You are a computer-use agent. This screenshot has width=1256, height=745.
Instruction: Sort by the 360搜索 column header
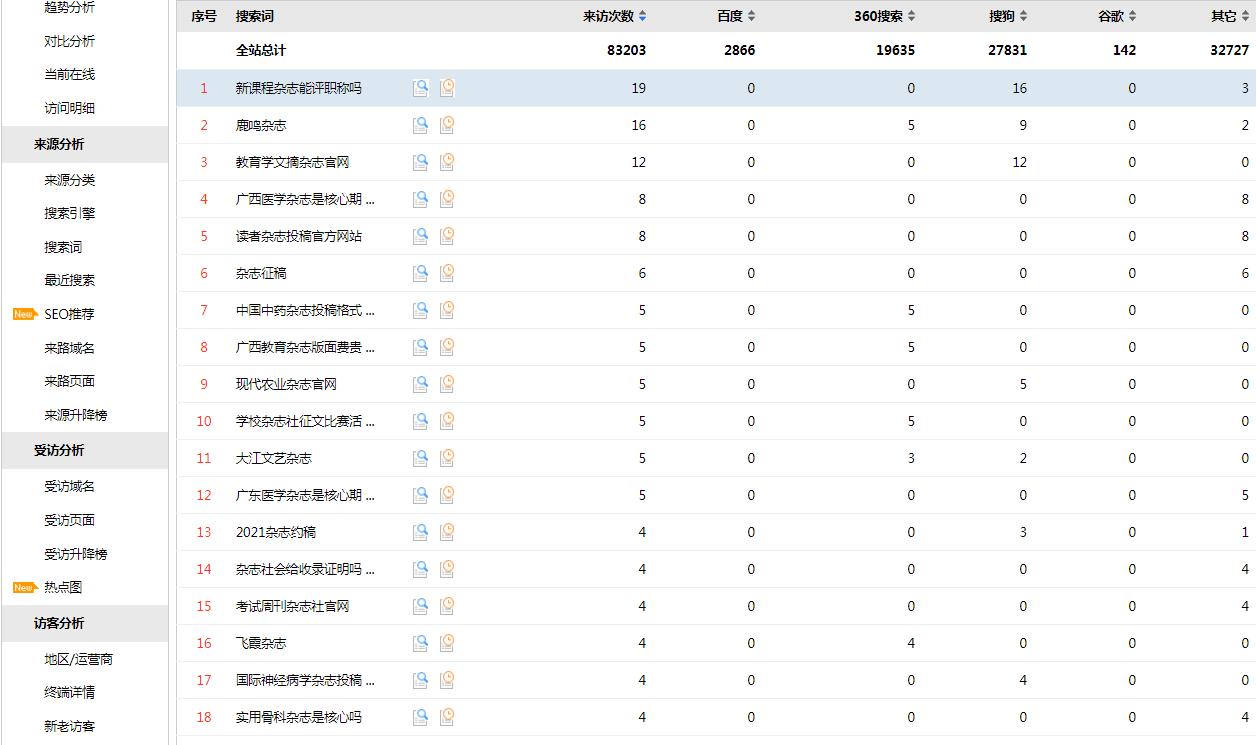click(884, 16)
